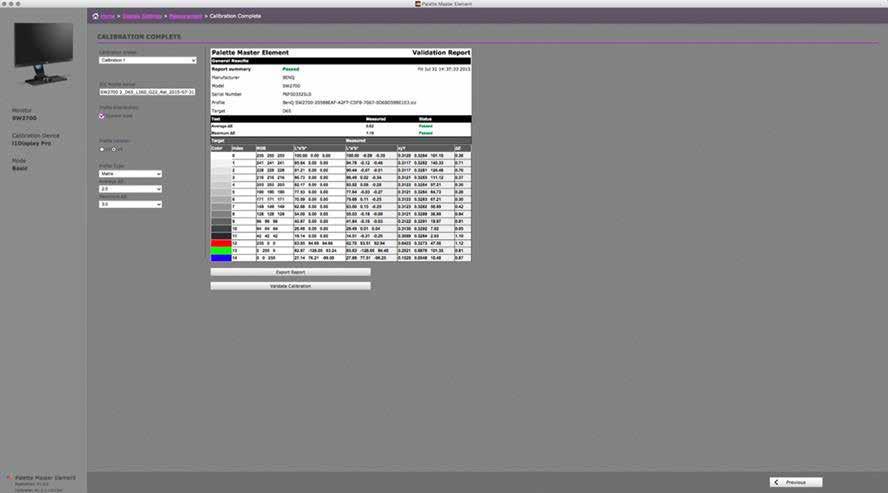Return to the Measurement breadcrumb step
Screen dimensions: 888x493
(x=186, y=16)
